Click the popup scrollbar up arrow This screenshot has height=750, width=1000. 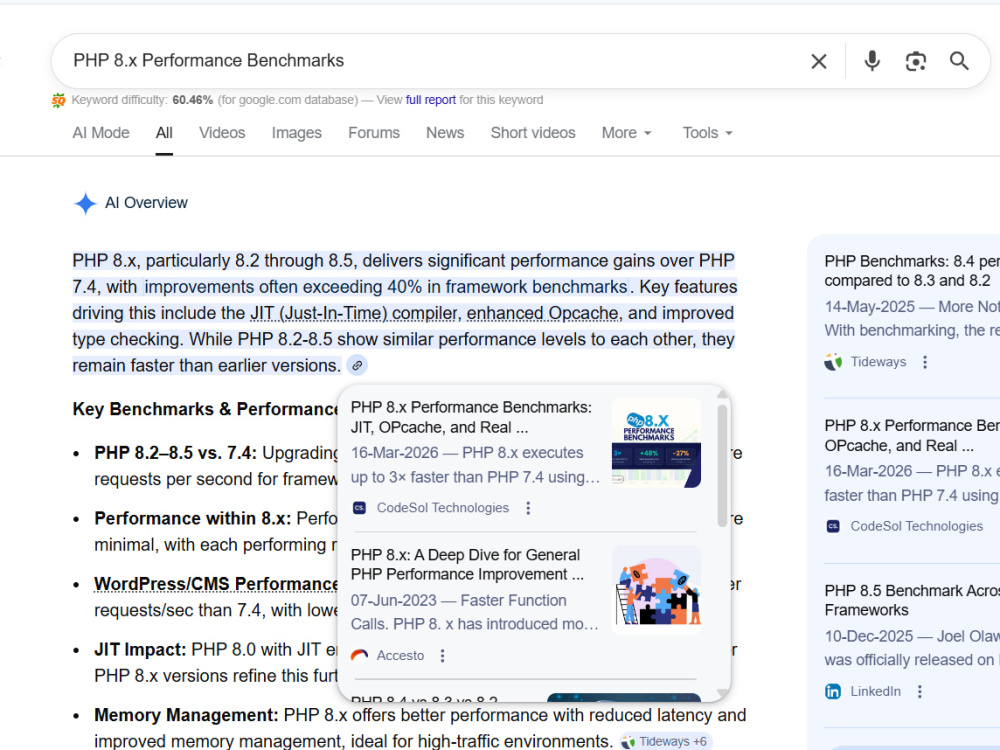[723, 393]
